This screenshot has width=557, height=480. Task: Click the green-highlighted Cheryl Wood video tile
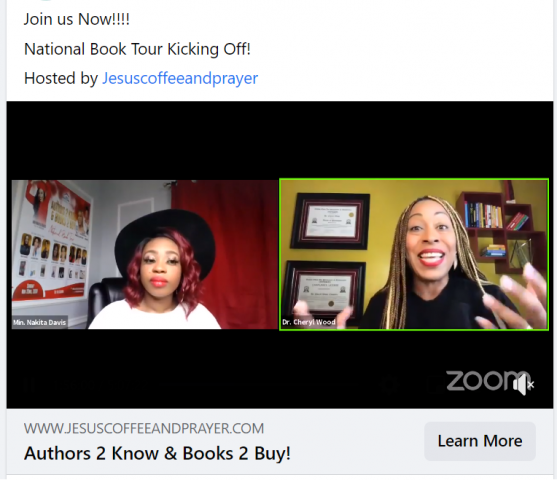pos(414,254)
